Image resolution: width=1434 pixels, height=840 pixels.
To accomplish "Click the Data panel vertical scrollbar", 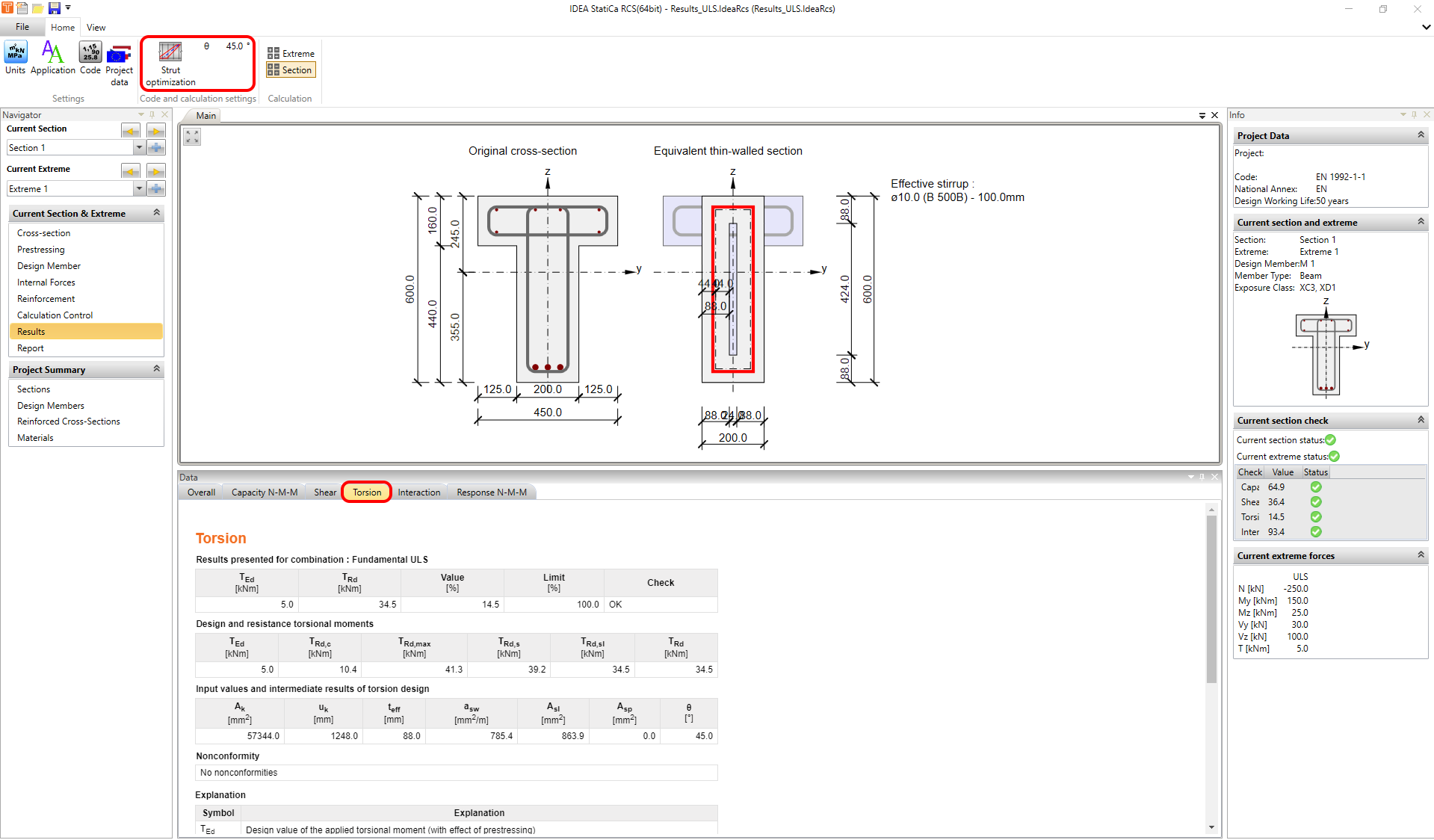I will click(x=1211, y=598).
